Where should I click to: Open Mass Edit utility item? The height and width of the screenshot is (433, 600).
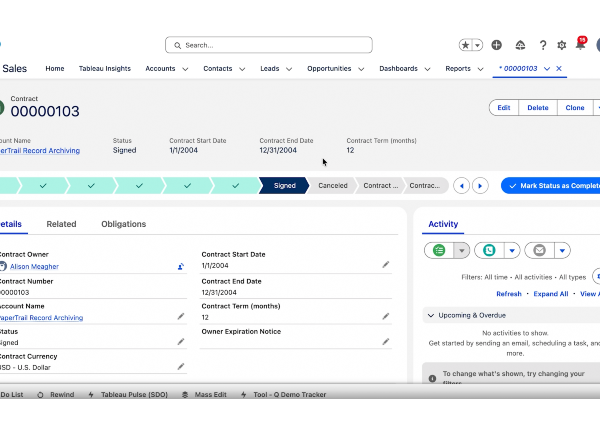[204, 394]
